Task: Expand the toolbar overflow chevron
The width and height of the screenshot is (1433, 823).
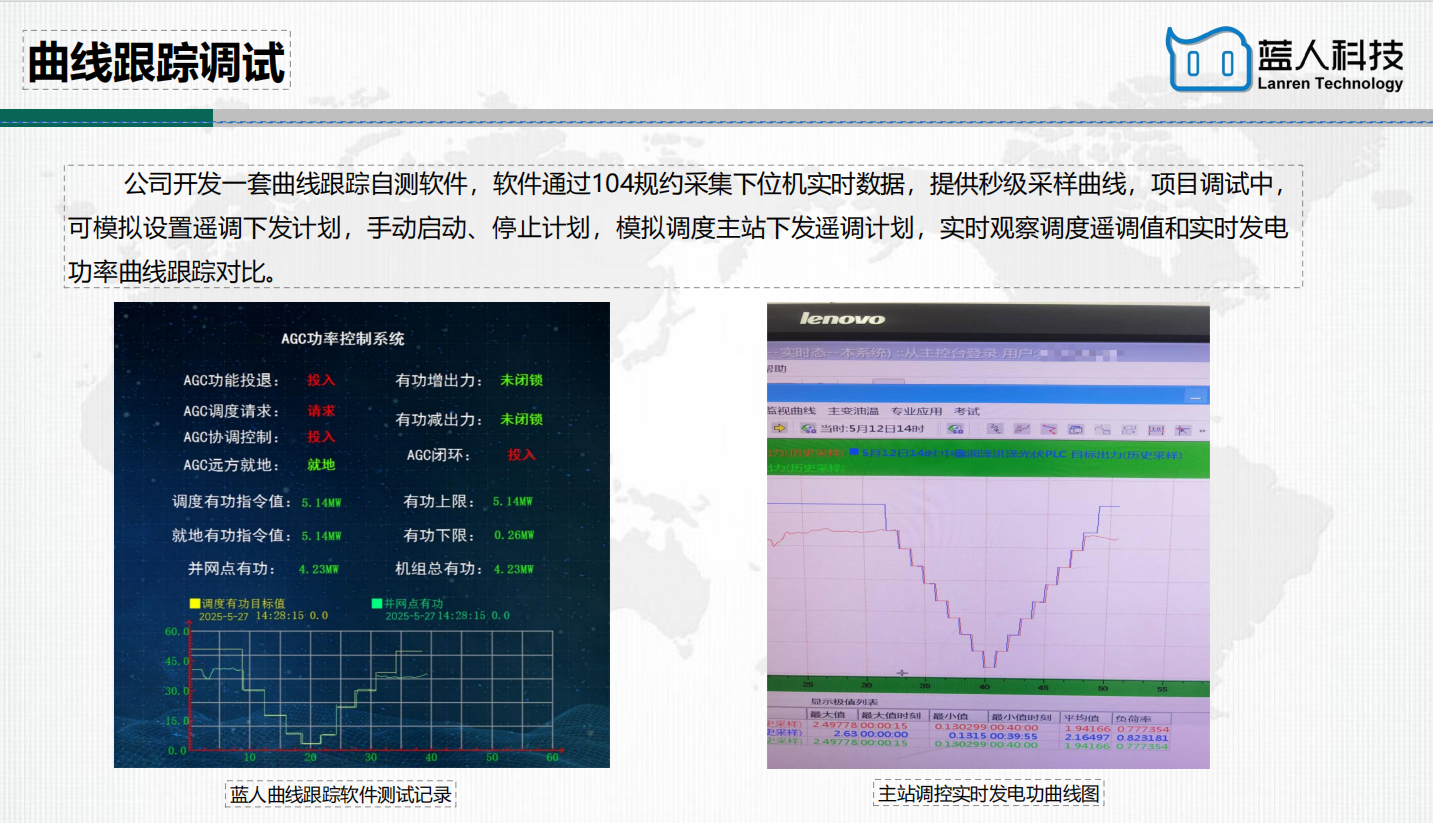Action: click(x=1202, y=429)
